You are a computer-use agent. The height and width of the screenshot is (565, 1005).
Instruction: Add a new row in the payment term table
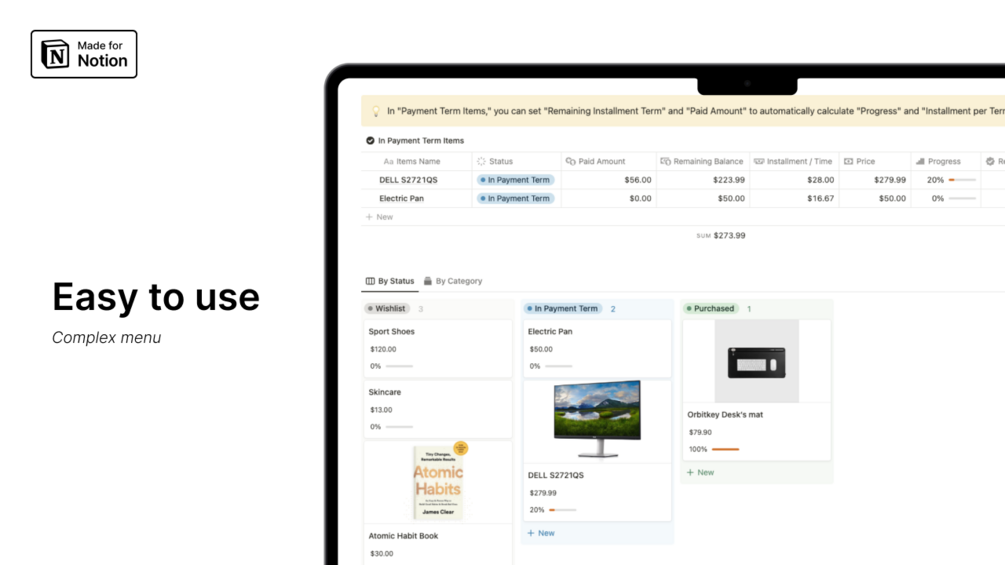pos(379,217)
